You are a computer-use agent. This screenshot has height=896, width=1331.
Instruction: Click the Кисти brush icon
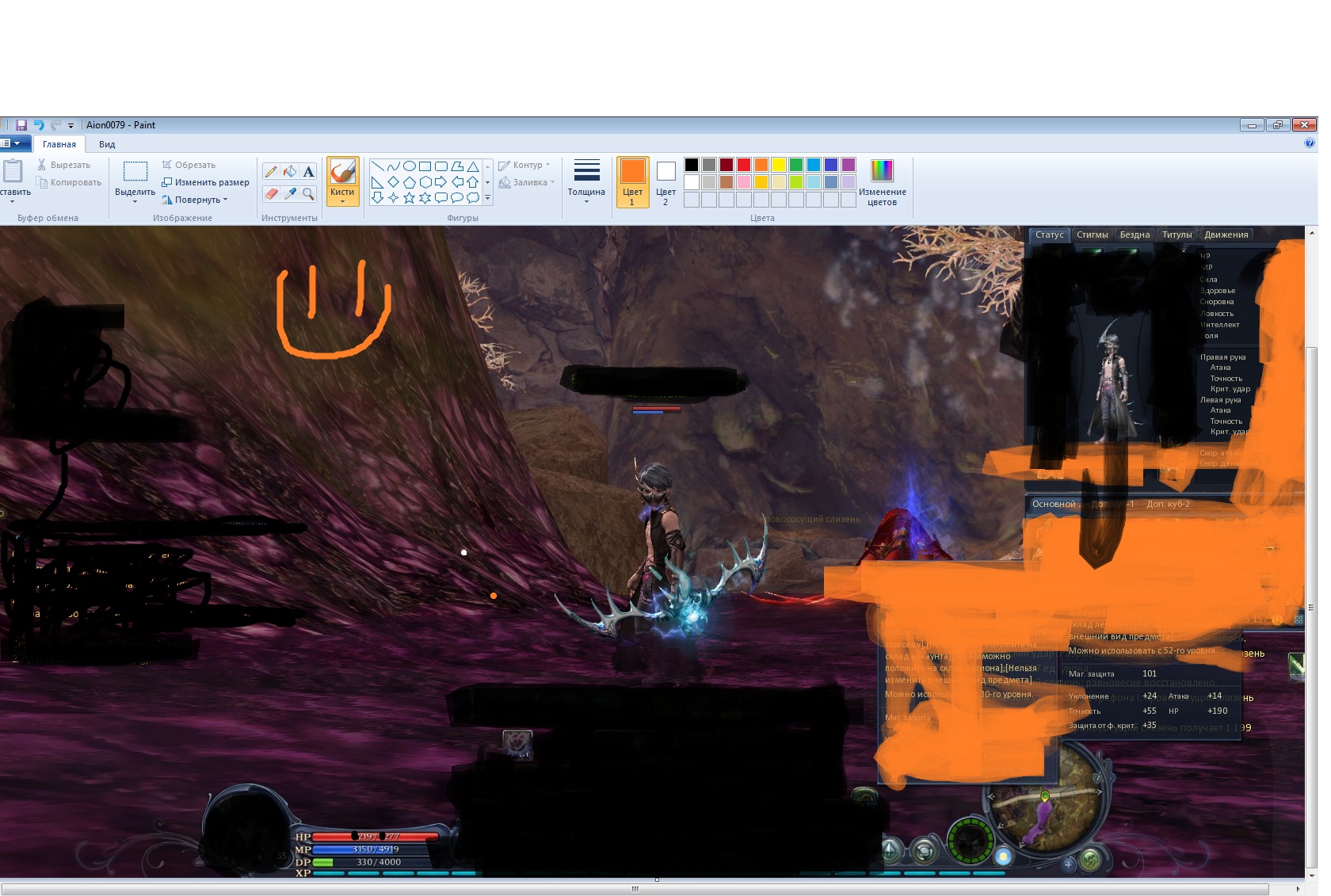[x=342, y=172]
